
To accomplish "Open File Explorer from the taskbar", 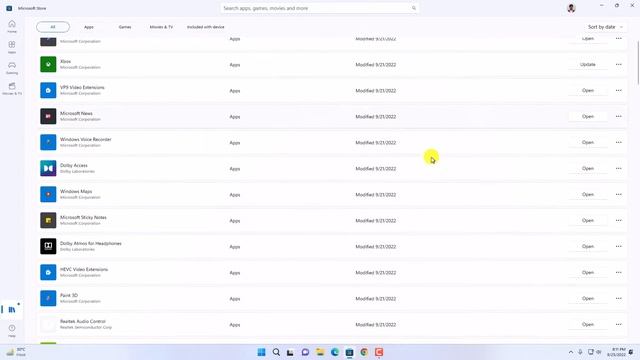I will tap(320, 352).
